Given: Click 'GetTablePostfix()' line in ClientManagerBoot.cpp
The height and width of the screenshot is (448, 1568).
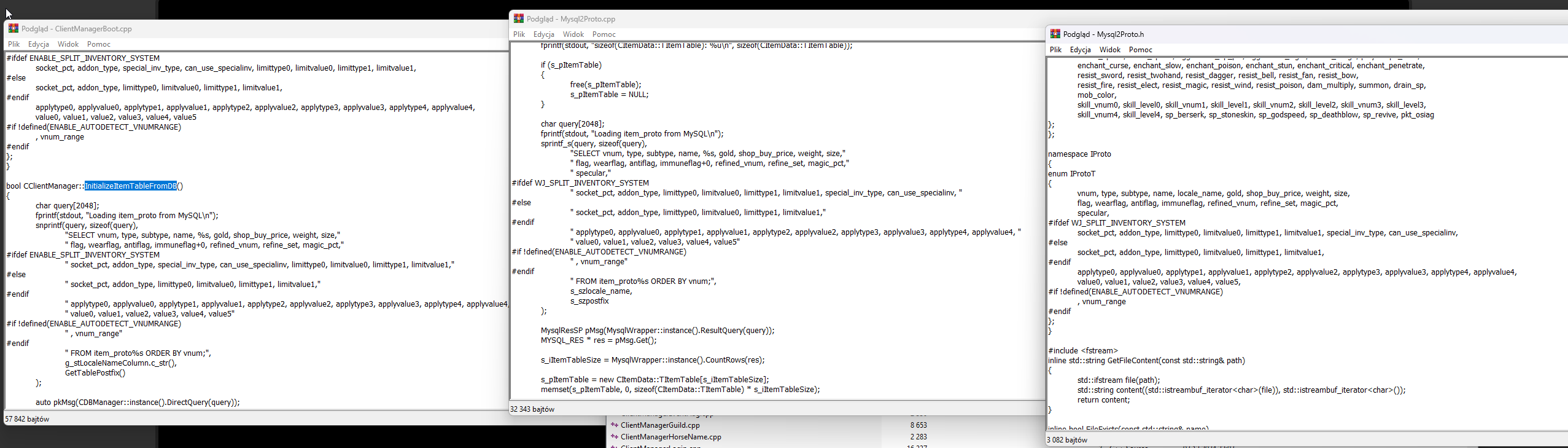Looking at the screenshot, I should [x=95, y=372].
